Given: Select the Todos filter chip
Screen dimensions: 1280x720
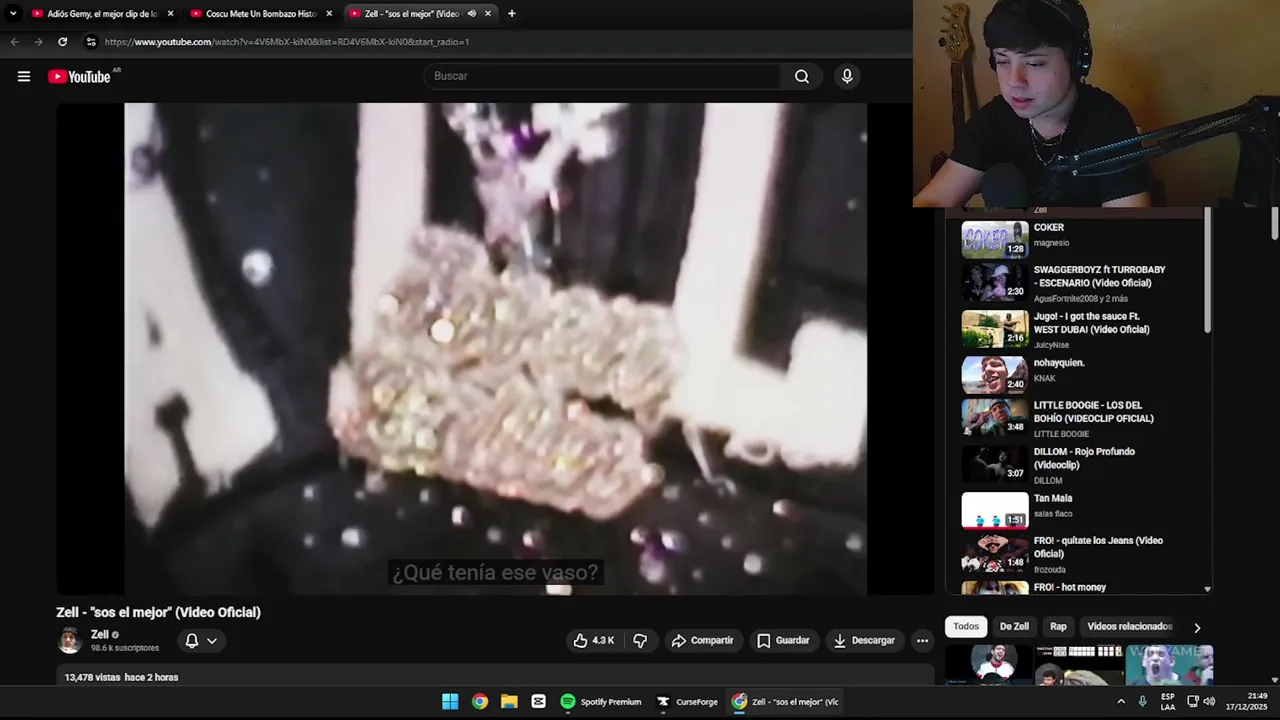Looking at the screenshot, I should [x=966, y=626].
